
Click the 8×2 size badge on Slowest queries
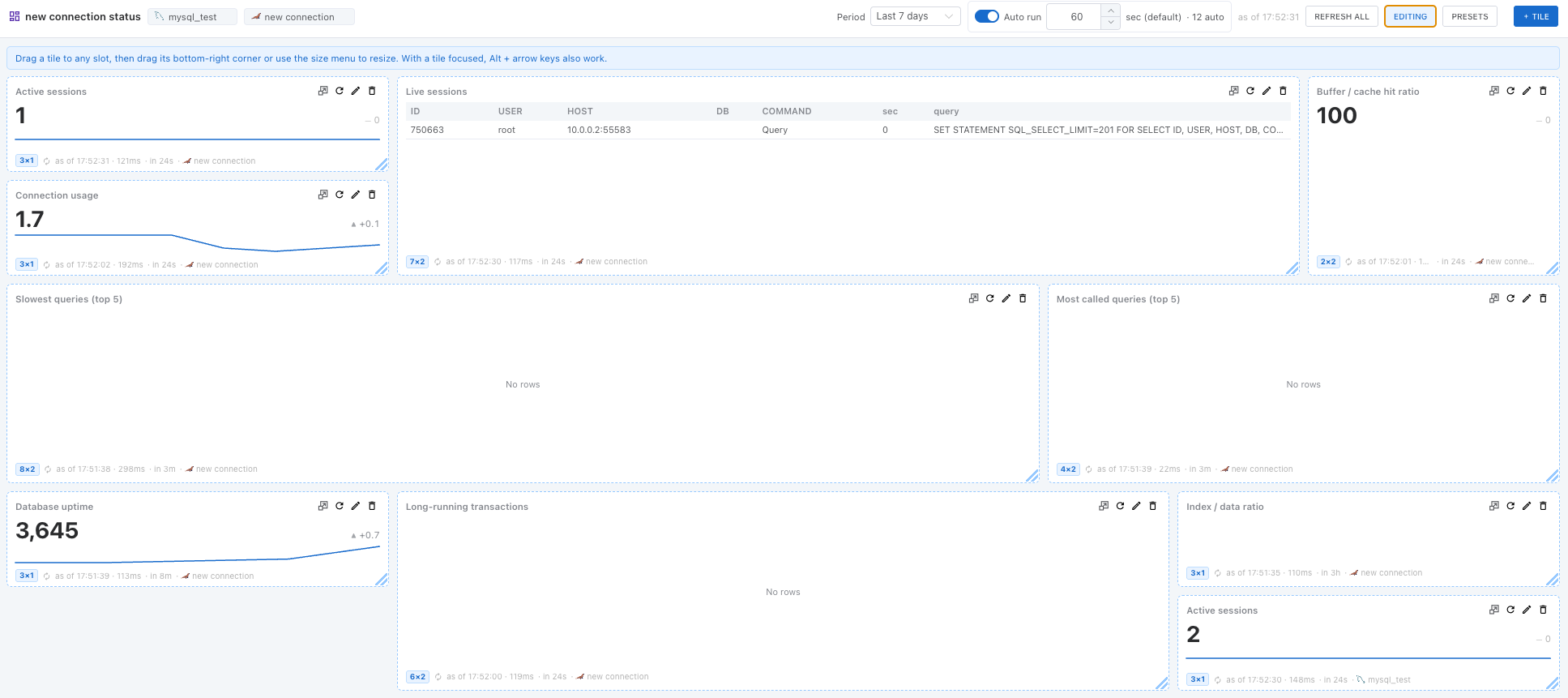coord(28,469)
